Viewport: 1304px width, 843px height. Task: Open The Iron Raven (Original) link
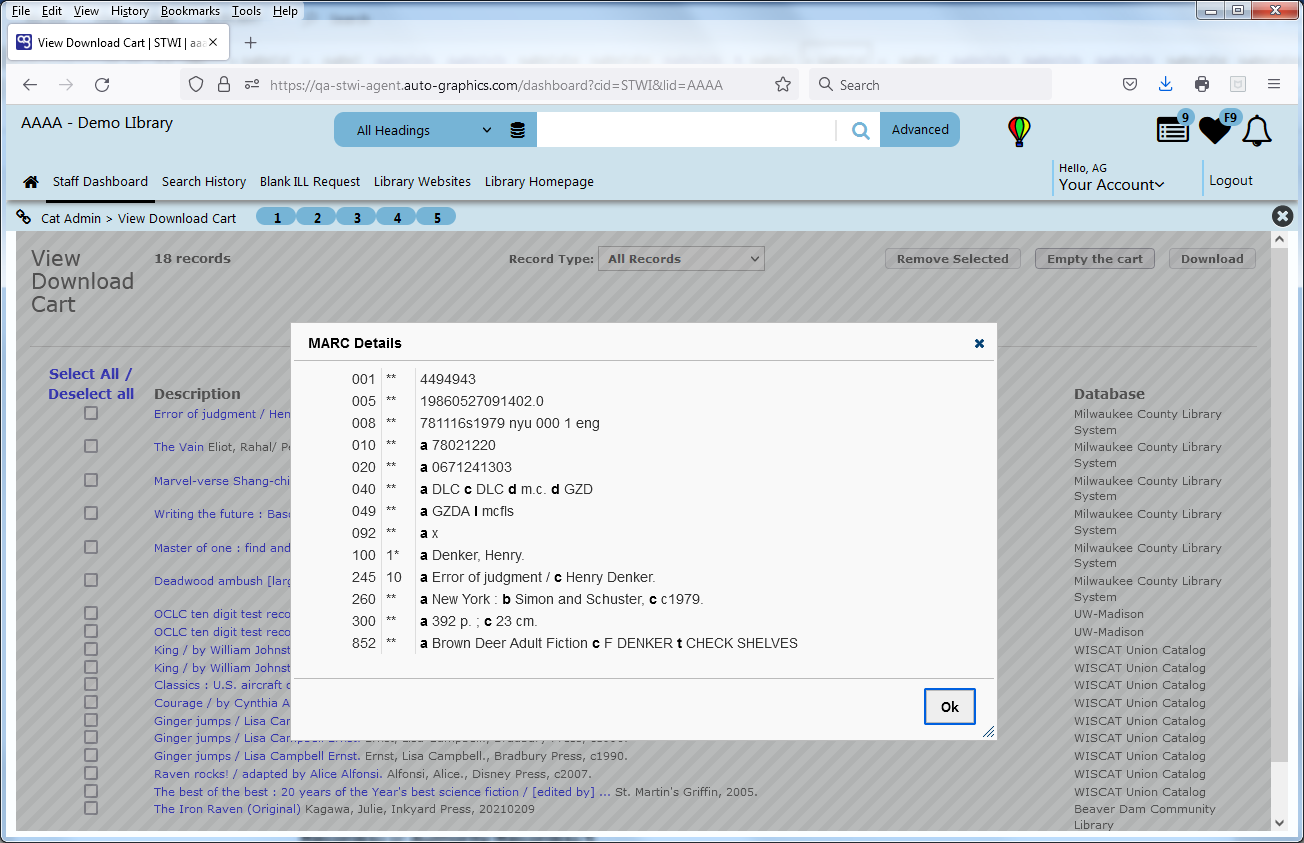227,809
